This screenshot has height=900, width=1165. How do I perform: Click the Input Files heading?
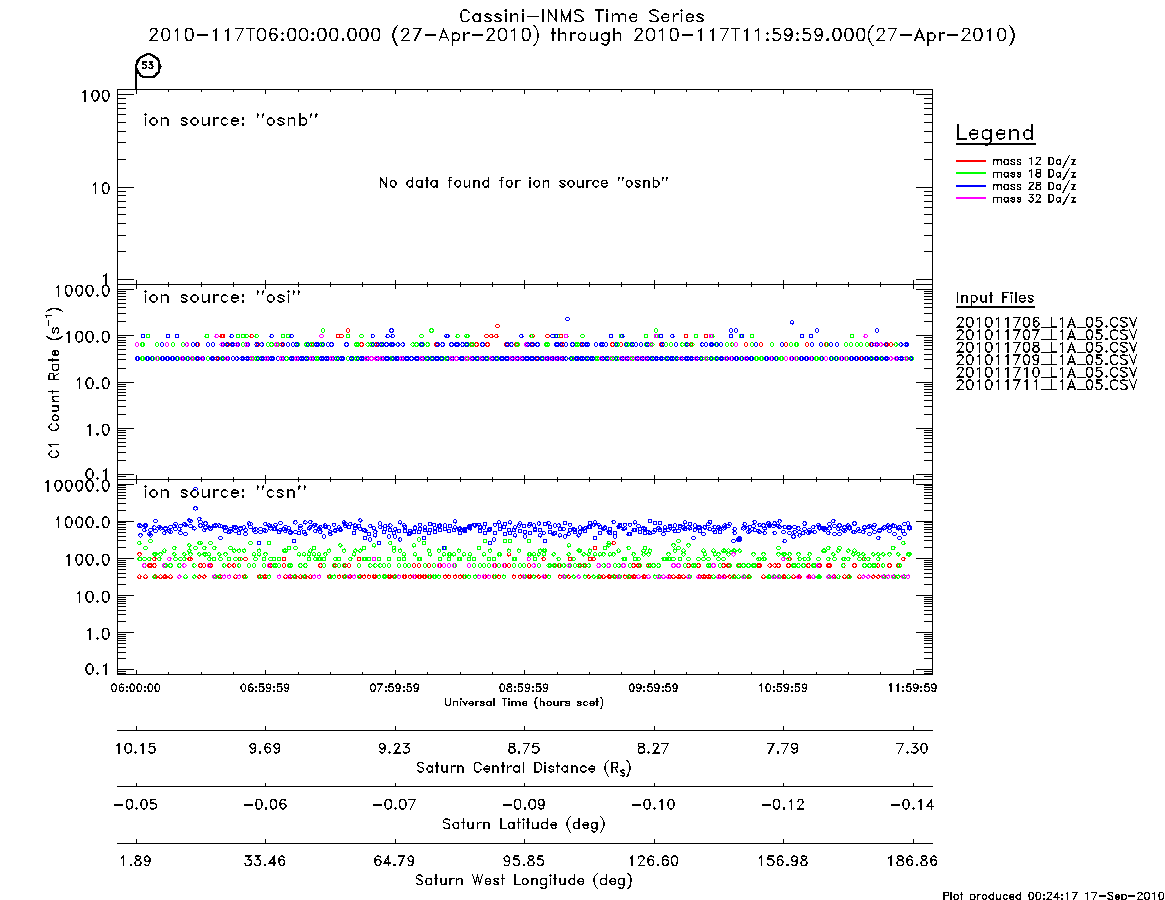995,298
